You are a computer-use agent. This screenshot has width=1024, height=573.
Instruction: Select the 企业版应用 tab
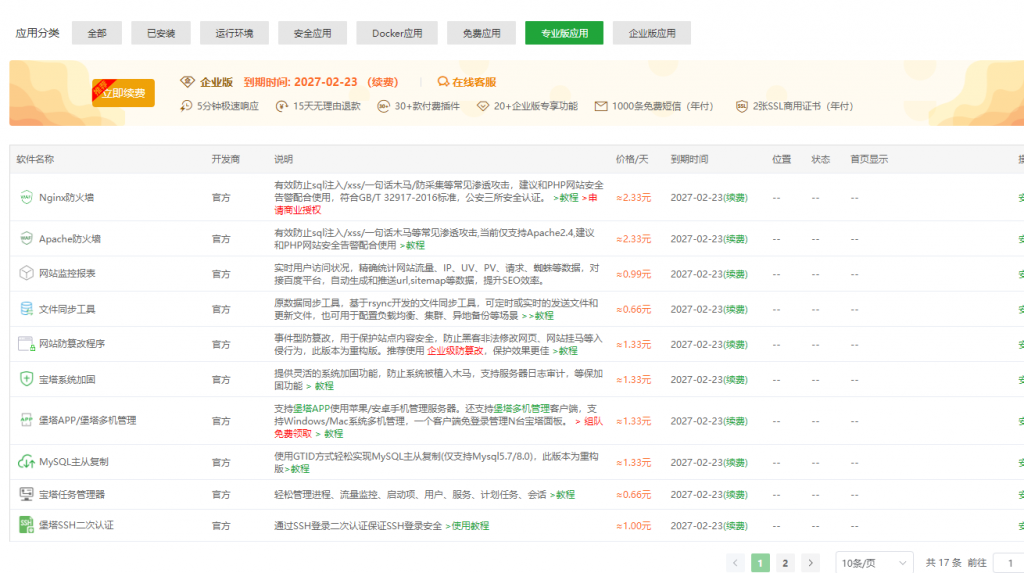click(652, 33)
